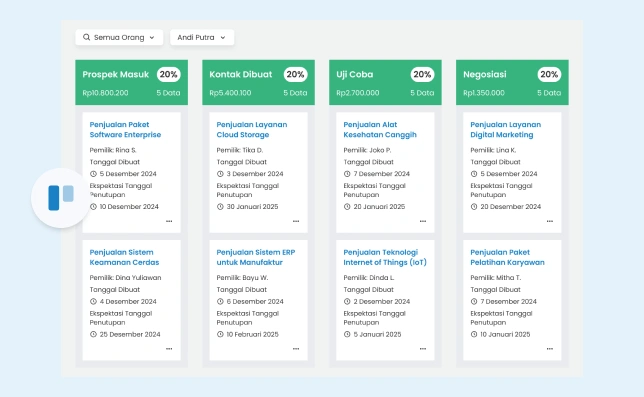Open more options on Penjualan Sistem ERP card
Screen dimensions: 644x397
(296, 349)
